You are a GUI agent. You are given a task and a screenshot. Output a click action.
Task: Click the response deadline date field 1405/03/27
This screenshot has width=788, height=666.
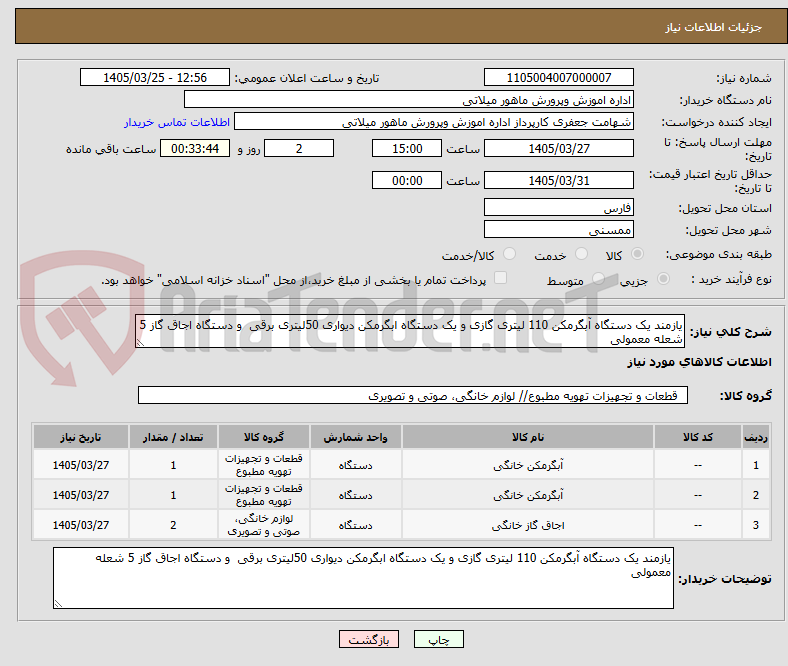pyautogui.click(x=558, y=149)
